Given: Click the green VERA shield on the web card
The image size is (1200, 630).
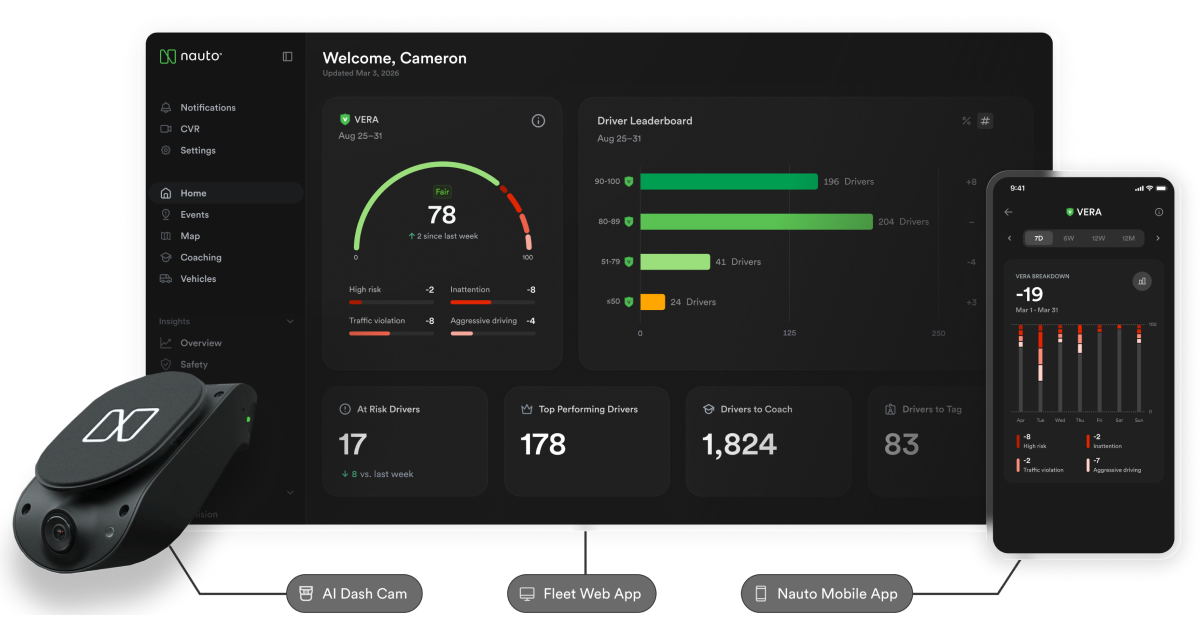Looking at the screenshot, I should click(x=345, y=119).
